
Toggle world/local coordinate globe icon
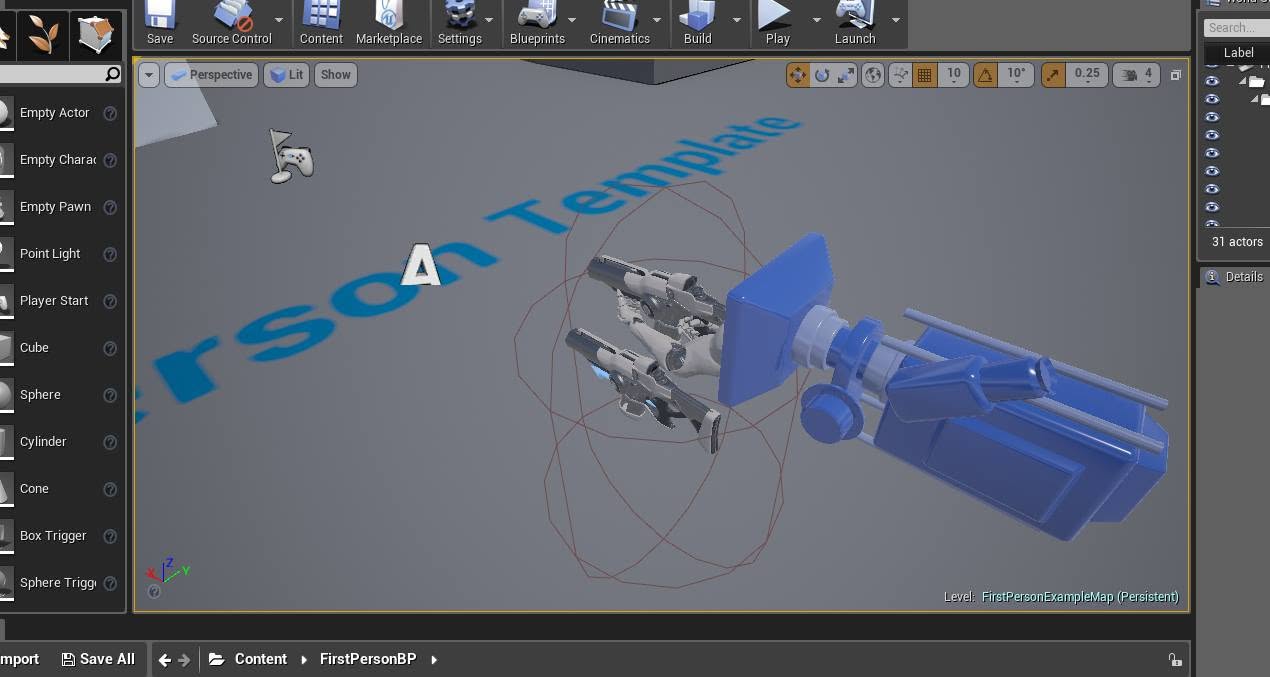point(873,75)
